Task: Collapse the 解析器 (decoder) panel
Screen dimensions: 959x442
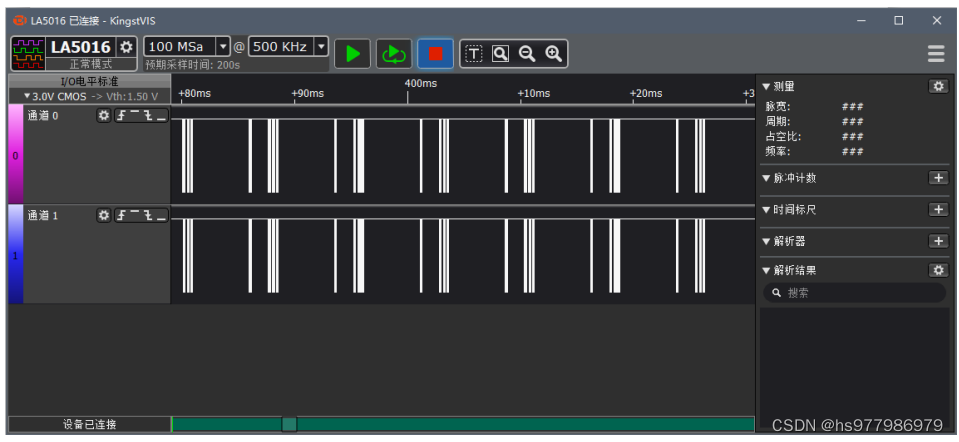Action: [x=766, y=241]
